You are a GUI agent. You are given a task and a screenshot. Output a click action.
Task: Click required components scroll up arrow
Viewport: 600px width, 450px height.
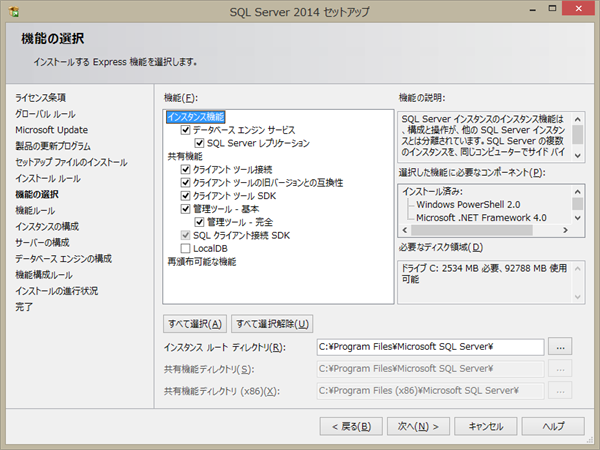click(578, 191)
